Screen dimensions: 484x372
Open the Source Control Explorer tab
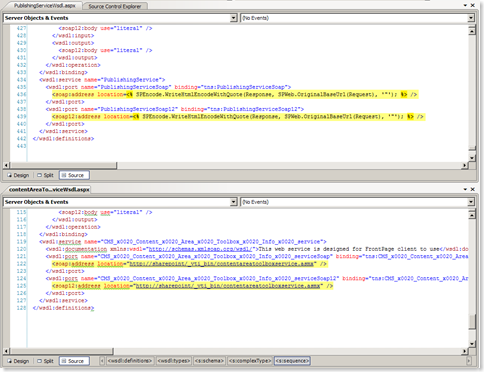pos(115,6)
